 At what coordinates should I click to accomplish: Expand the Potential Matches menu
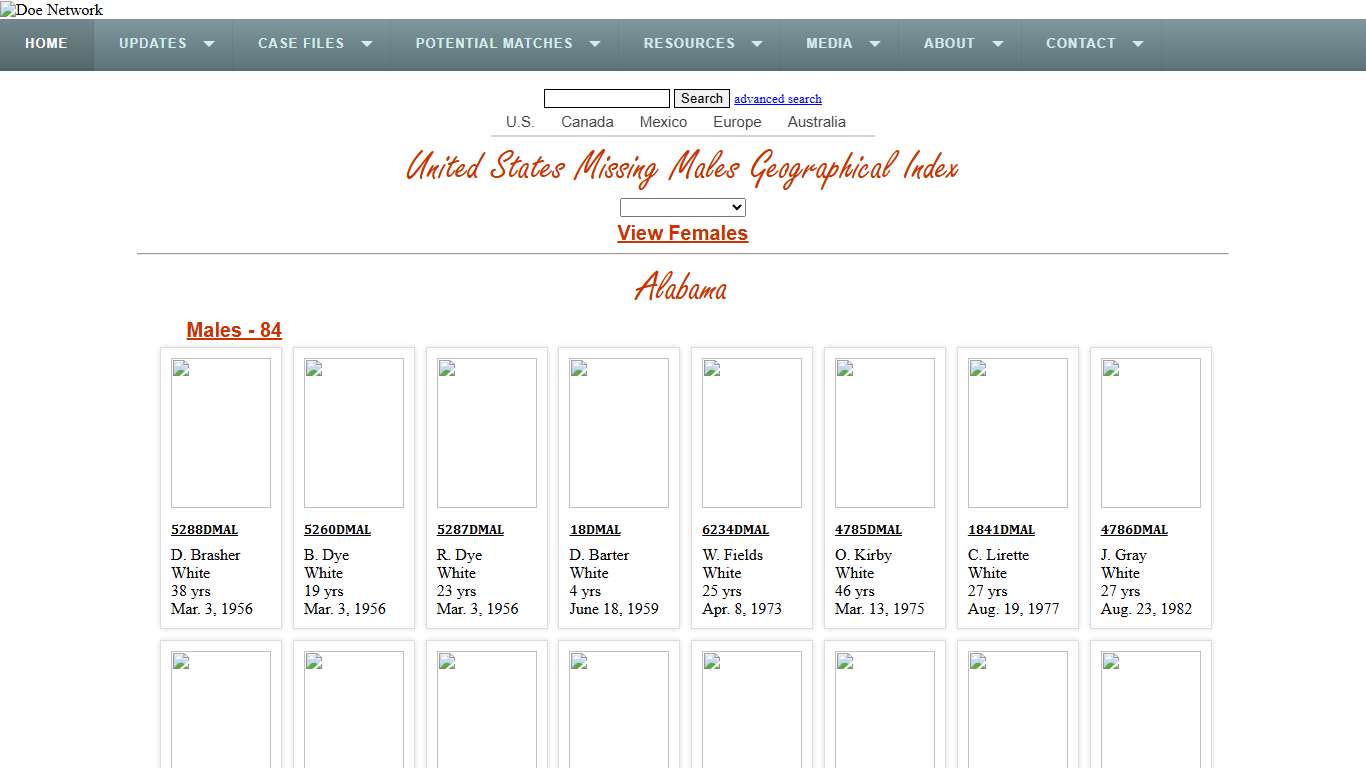point(494,44)
